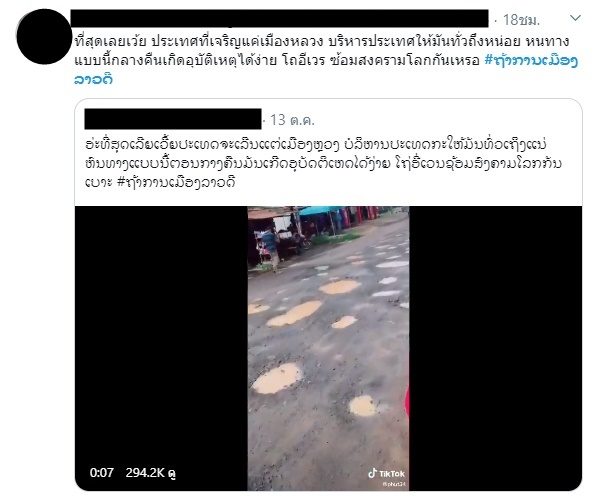Click the TikTok wordmark text in the video
The height and width of the screenshot is (499, 597).
coord(392,474)
